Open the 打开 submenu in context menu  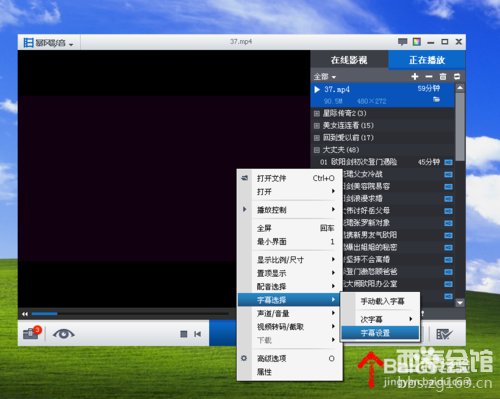pos(290,192)
